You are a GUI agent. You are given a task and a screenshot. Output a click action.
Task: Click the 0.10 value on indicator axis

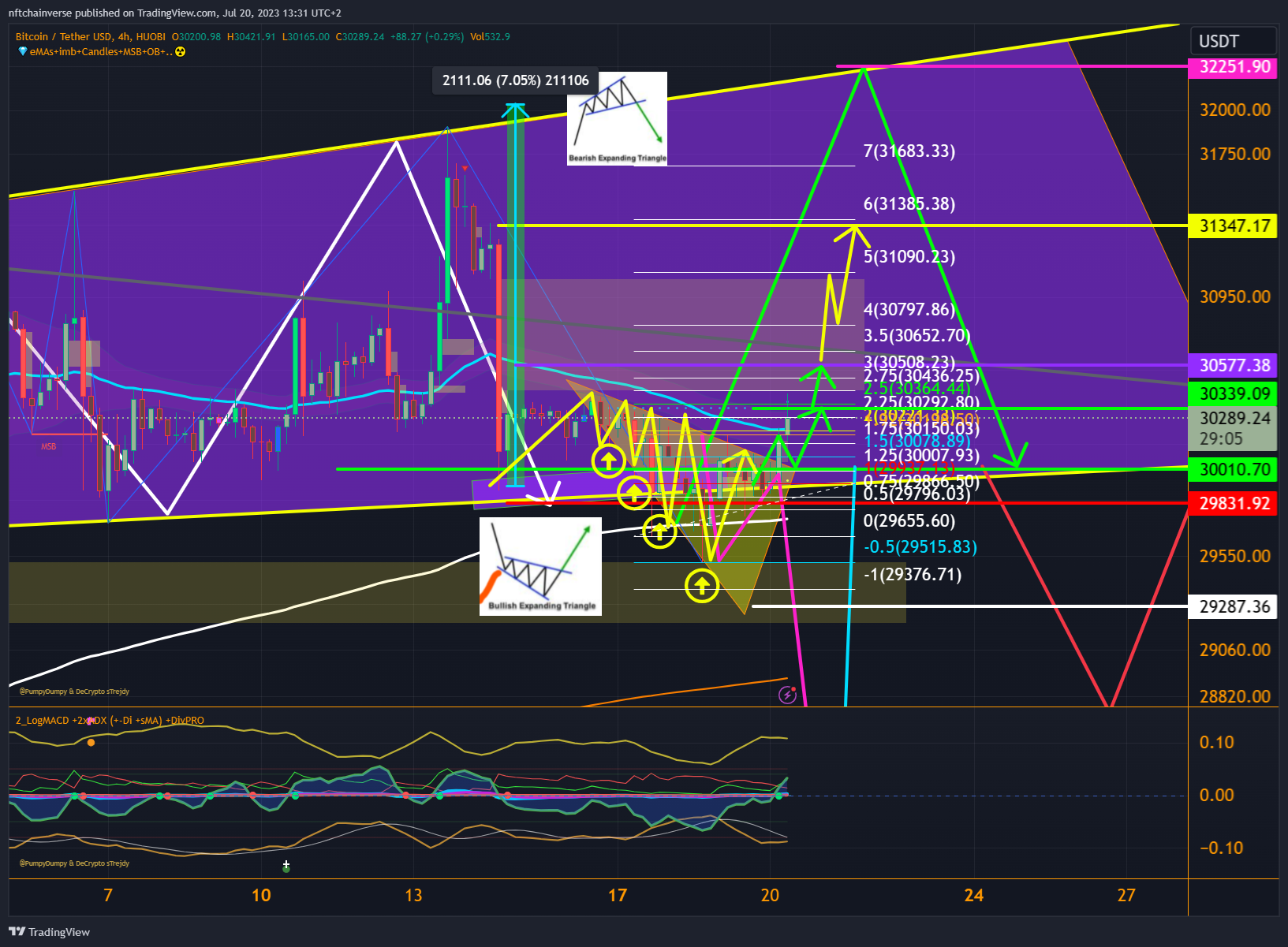pyautogui.click(x=1217, y=743)
